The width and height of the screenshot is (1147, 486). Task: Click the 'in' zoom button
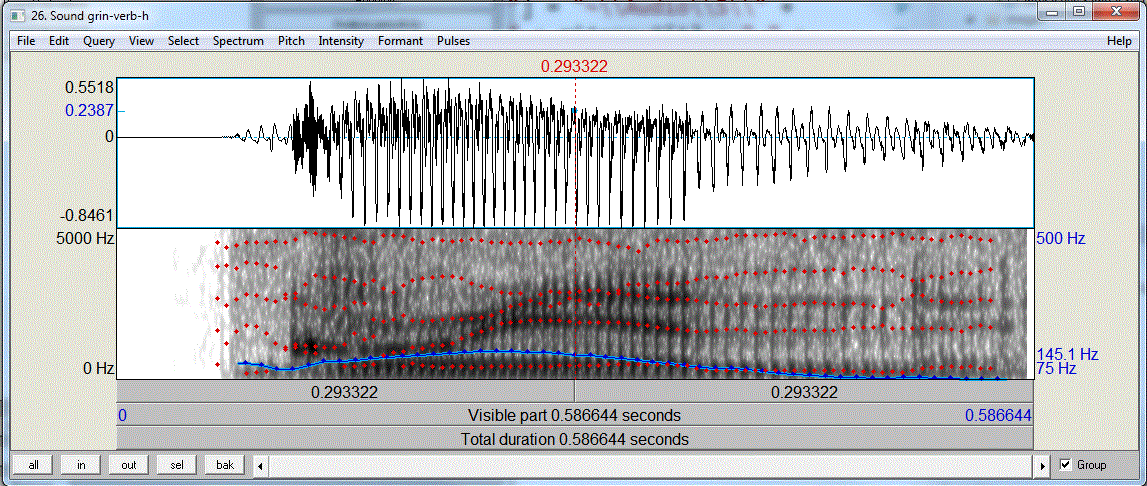tap(81, 465)
